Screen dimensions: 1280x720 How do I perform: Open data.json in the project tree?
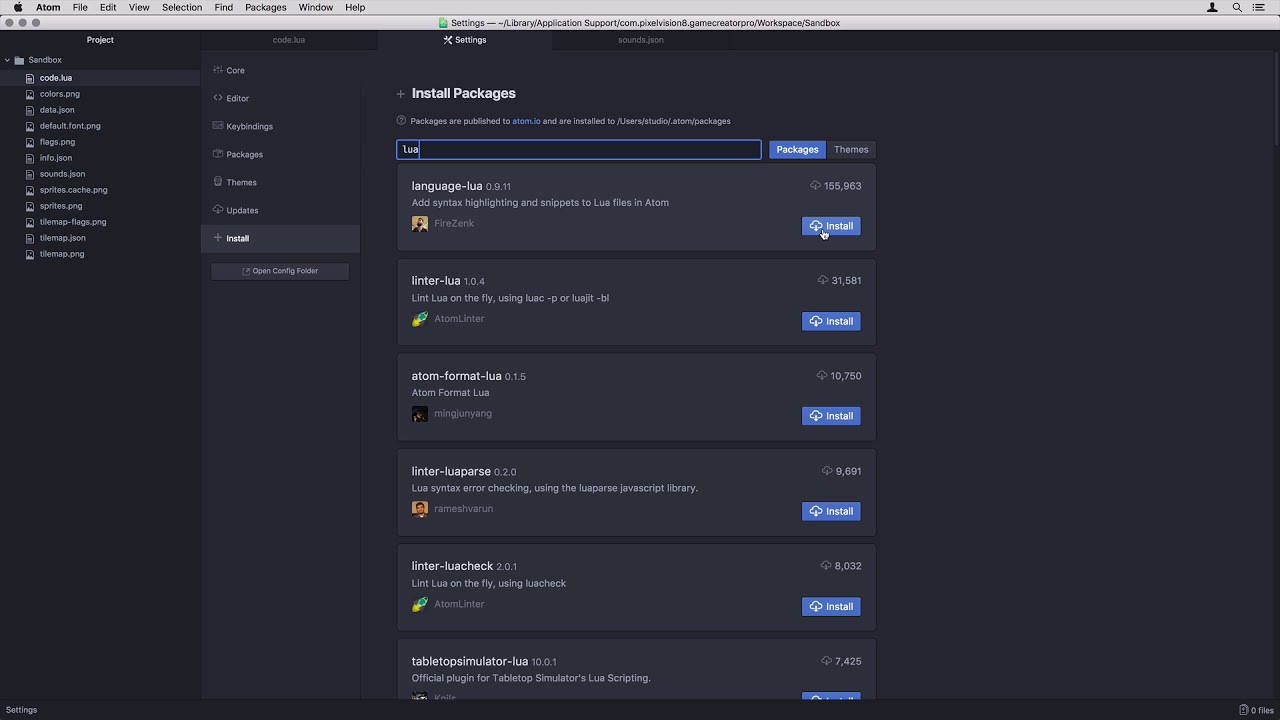(x=57, y=110)
